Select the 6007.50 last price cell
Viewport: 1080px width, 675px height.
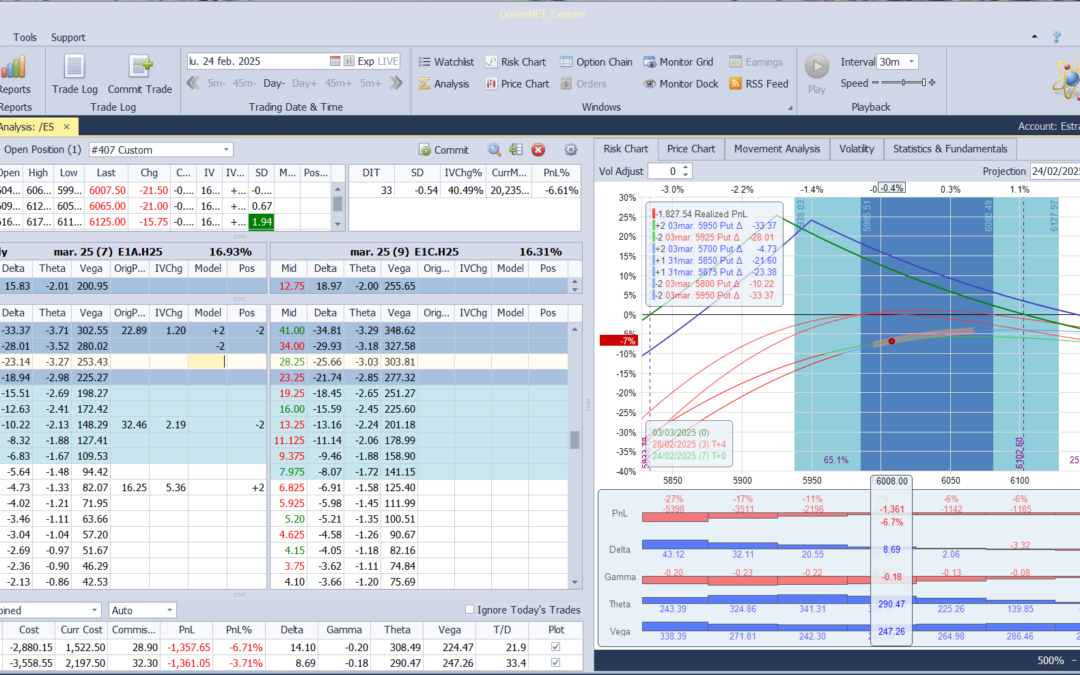[x=107, y=190]
